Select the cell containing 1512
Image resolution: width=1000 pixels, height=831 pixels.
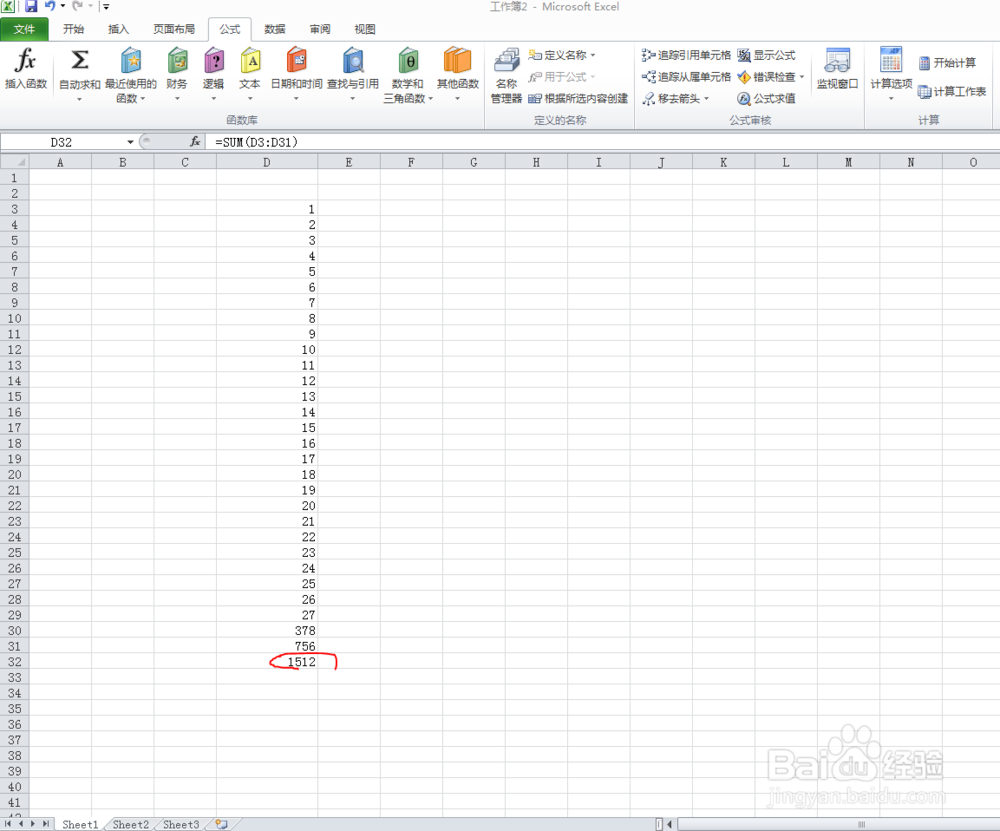[x=267, y=661]
